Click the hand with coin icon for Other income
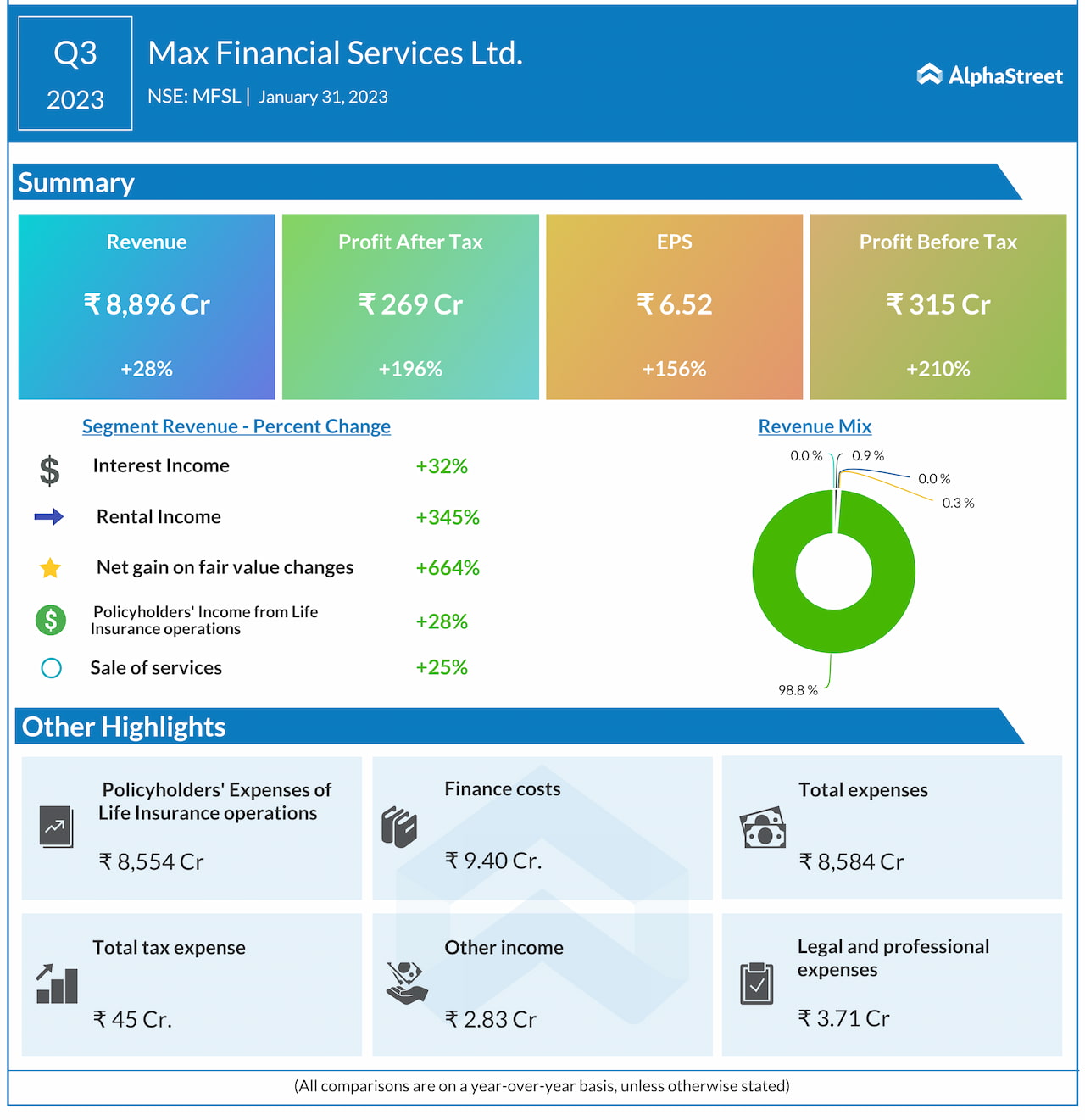Image resolution: width=1085 pixels, height=1120 pixels. point(407,983)
